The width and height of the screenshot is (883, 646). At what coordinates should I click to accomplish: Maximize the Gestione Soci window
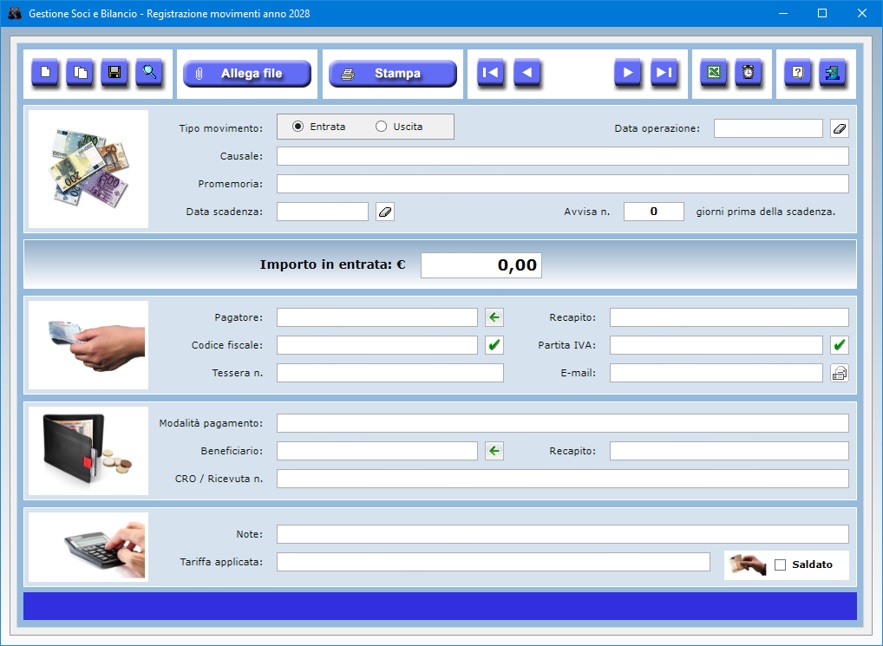pyautogui.click(x=822, y=13)
